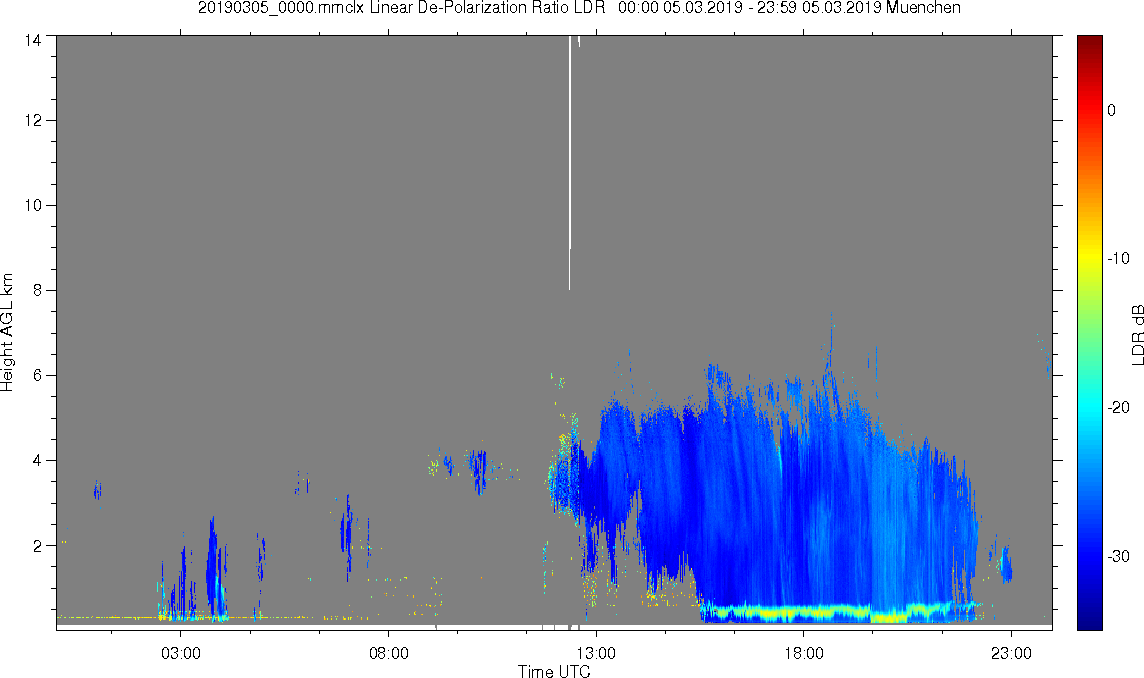Viewport: 1144px width, 678px height.
Task: Click the 'LDR dB' colorbar label
Action: tap(1136, 334)
